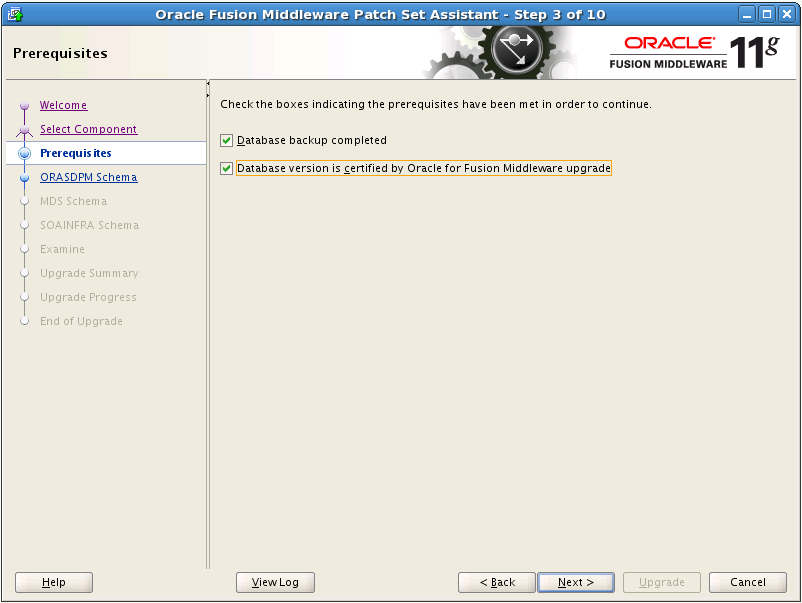
Task: Open the Help button
Action: 54,583
